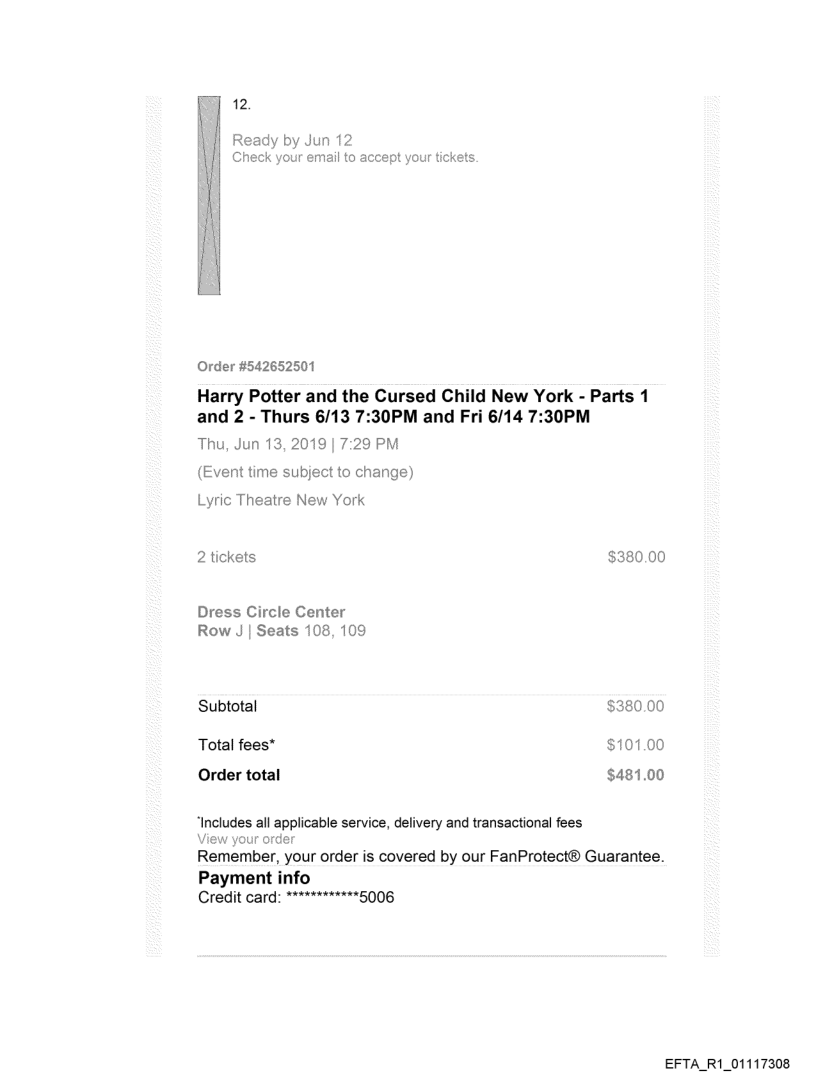Click the FanProtect Guarantee reminder text
The image size is (816, 1073).
coord(431,857)
